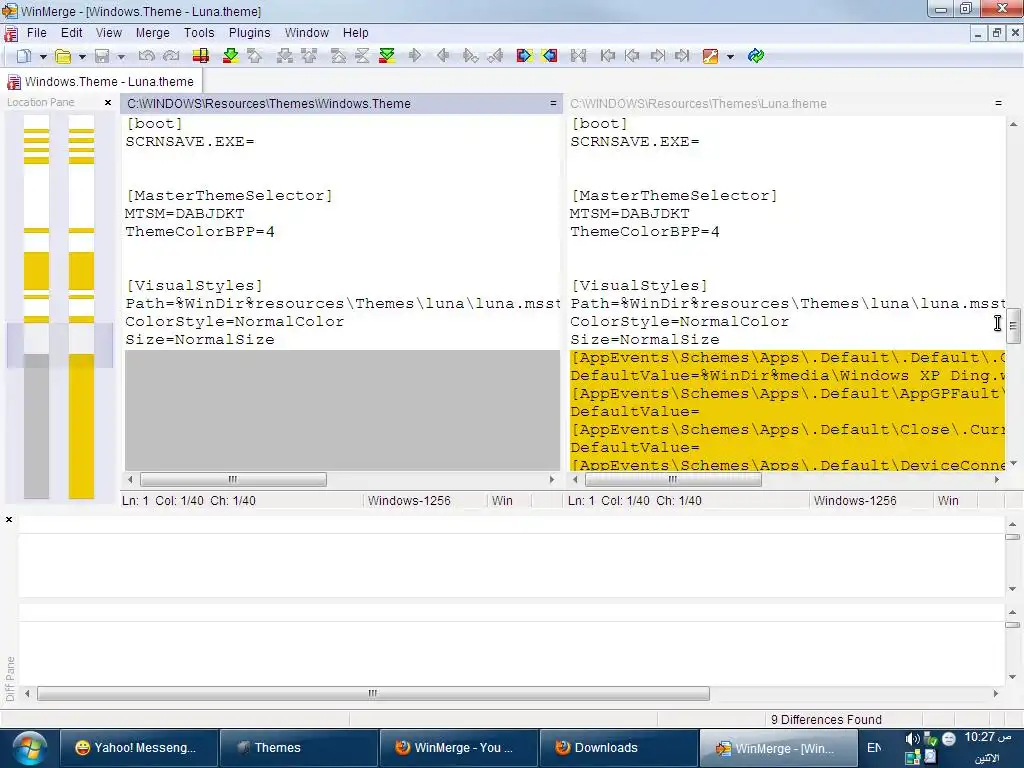This screenshot has height=768, width=1024.
Task: Click the Open folder toolbar icon
Action: point(63,56)
